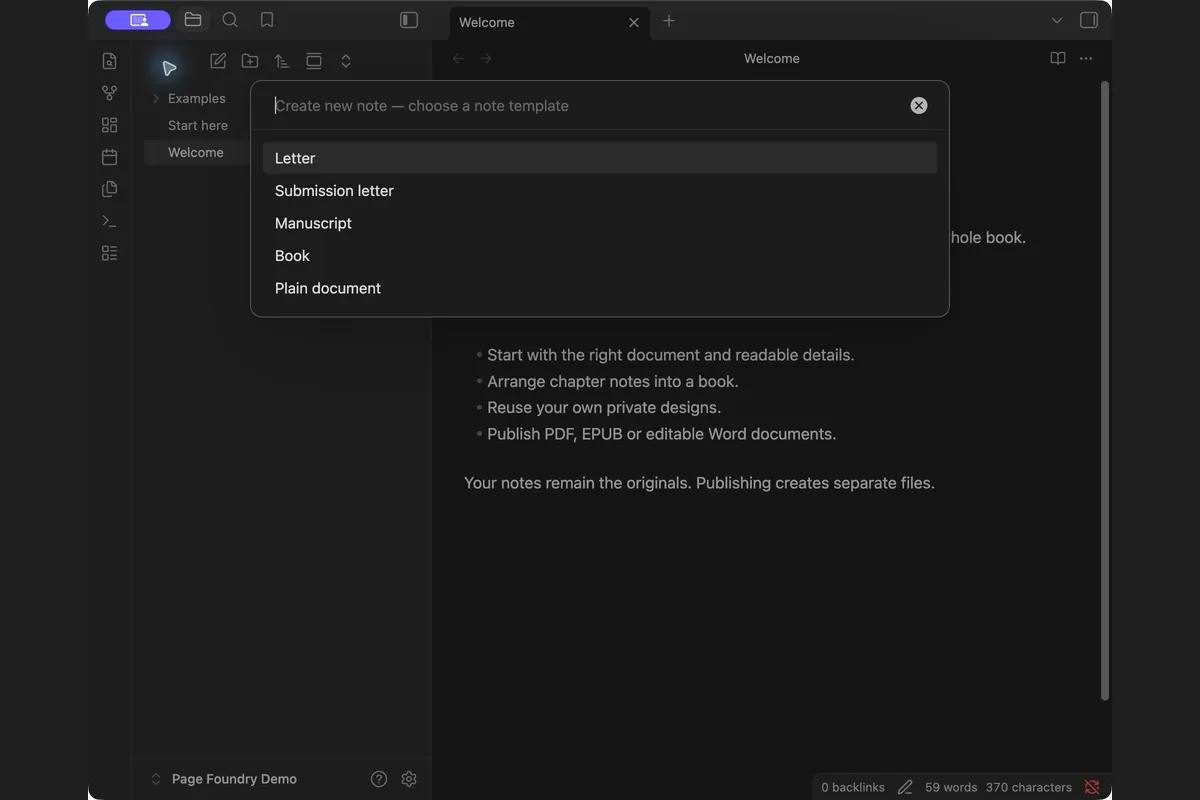
Task: Clear the template search field
Action: pos(919,106)
